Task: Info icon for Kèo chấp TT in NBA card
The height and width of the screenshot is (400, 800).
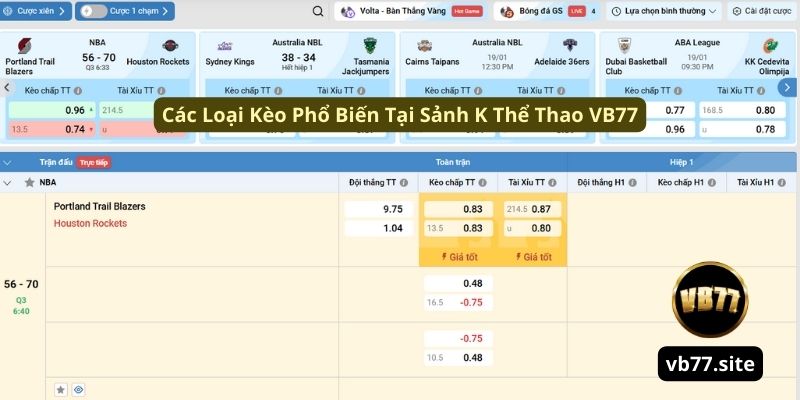Action: [x=78, y=91]
